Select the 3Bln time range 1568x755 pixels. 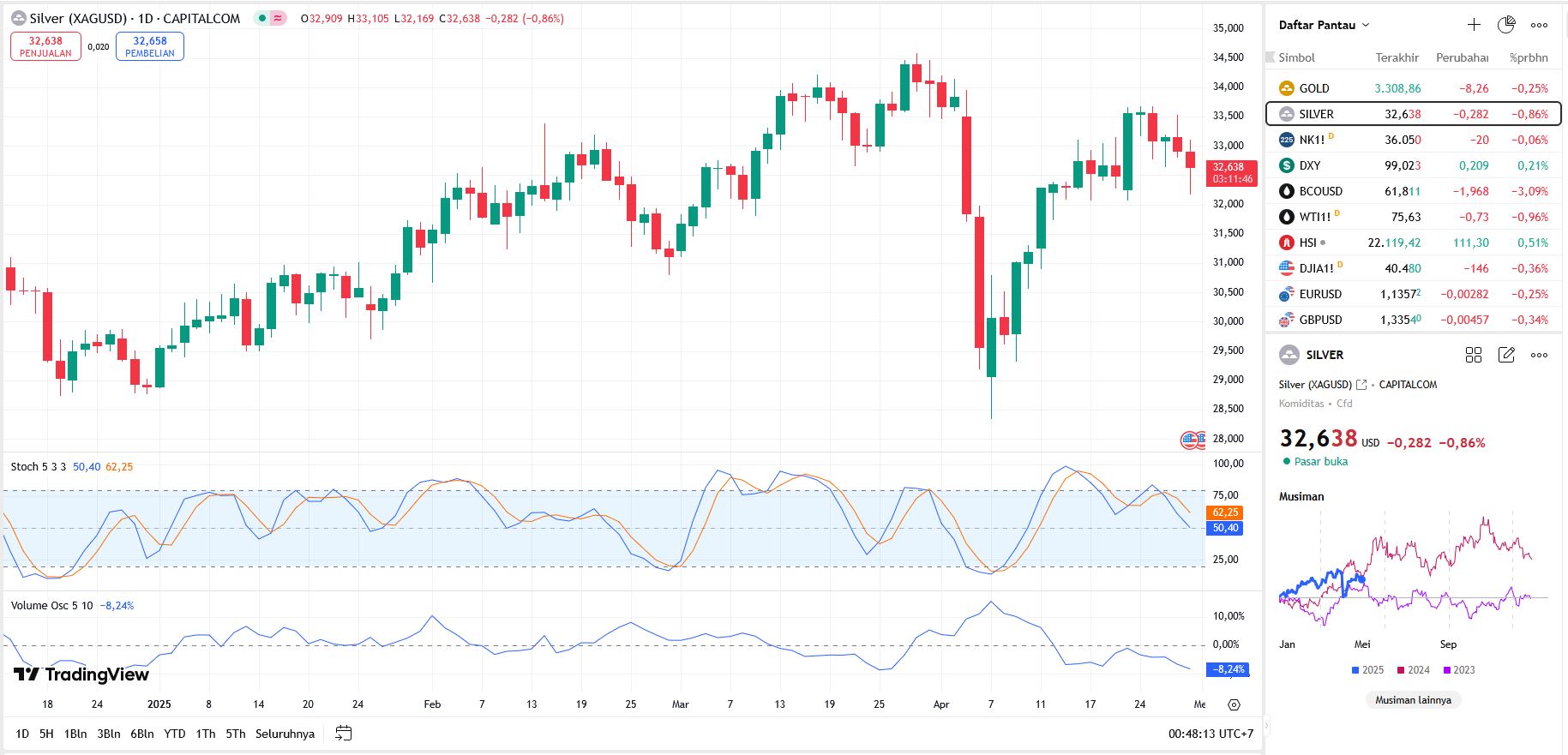click(x=109, y=734)
